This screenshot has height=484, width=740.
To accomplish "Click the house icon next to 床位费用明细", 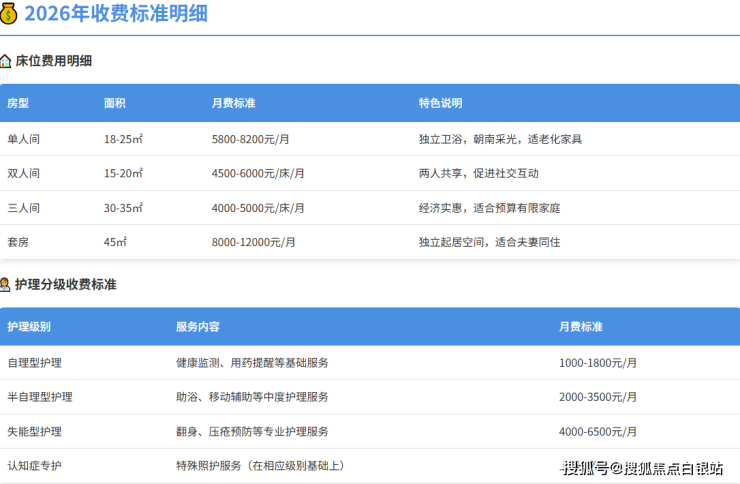I will point(6,61).
